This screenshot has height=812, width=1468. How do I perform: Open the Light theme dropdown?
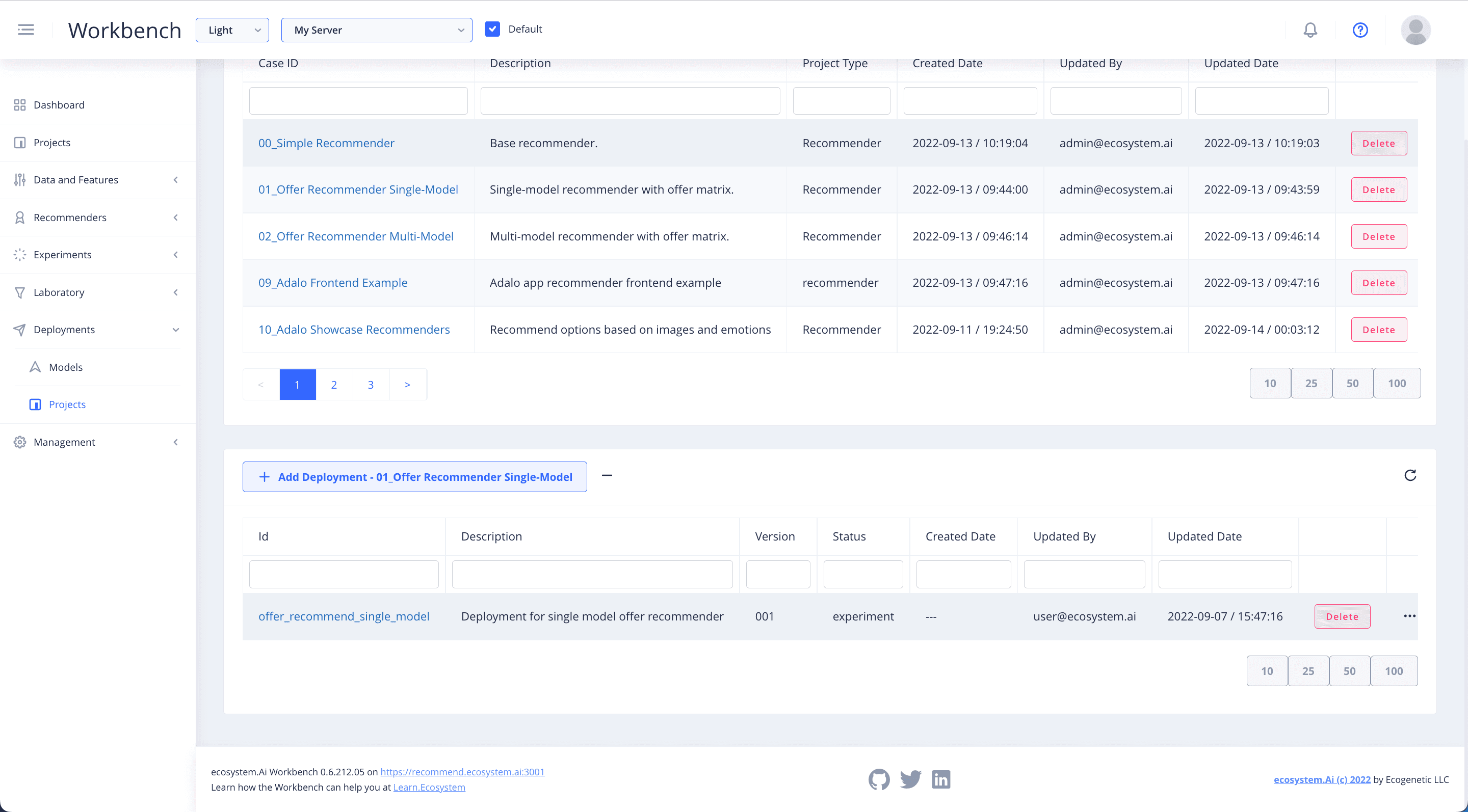point(232,30)
